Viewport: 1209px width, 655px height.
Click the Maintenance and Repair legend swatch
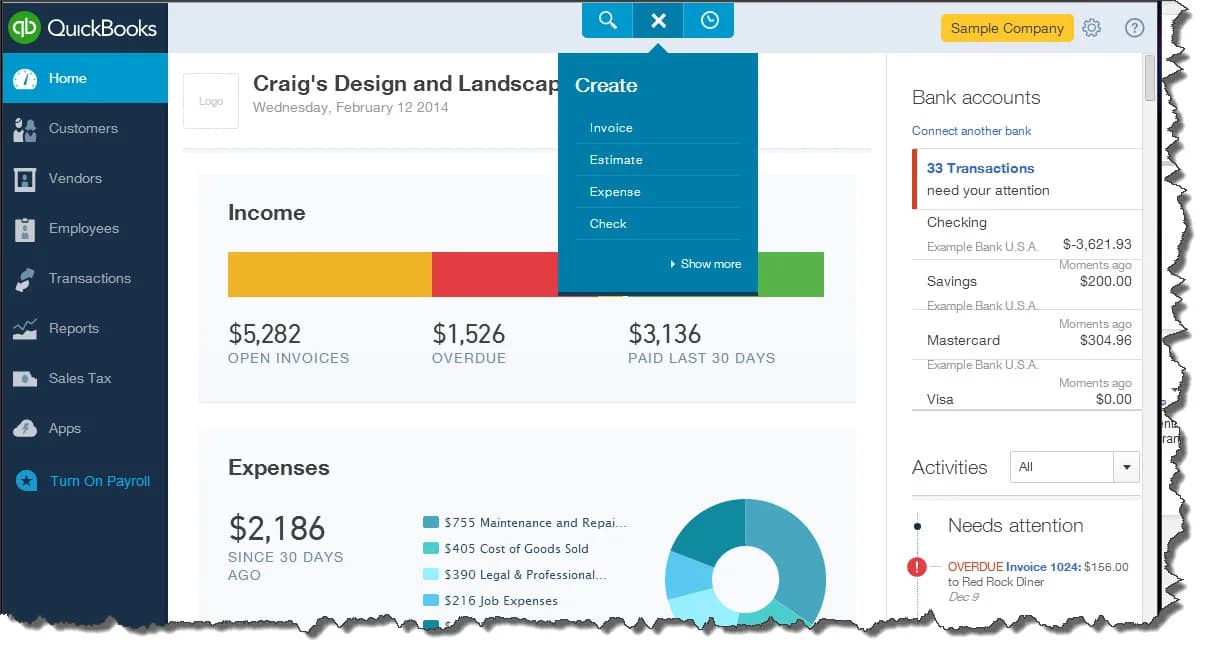pos(431,522)
